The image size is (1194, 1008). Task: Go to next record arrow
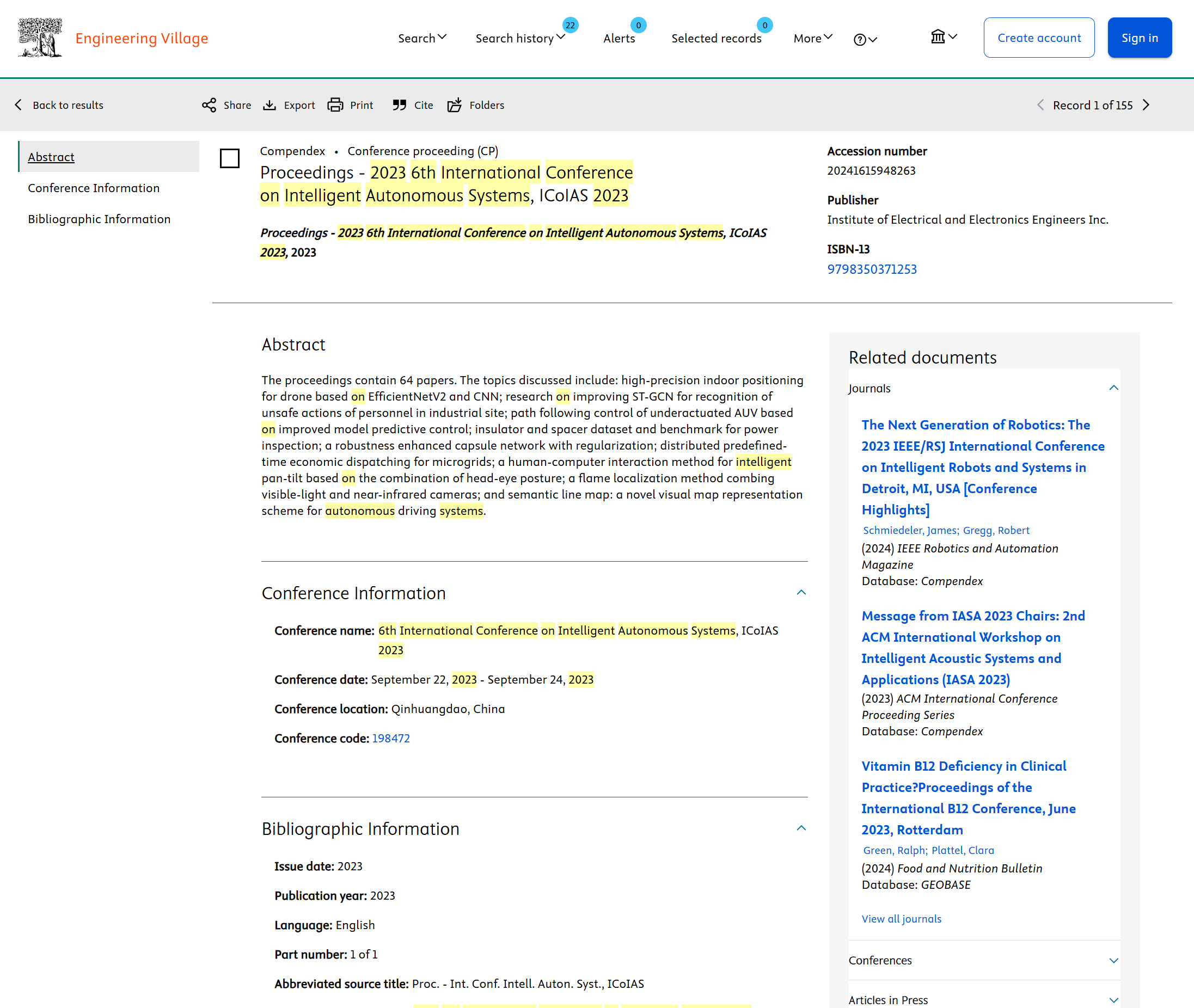pos(1146,105)
